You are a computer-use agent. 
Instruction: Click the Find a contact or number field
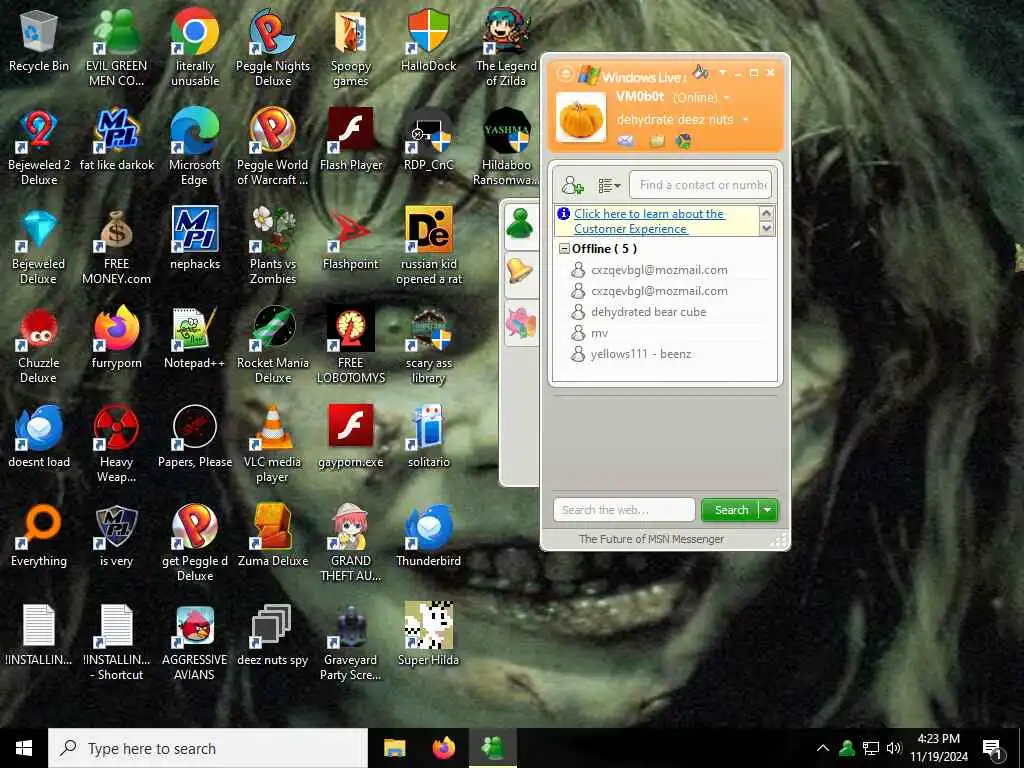point(700,185)
